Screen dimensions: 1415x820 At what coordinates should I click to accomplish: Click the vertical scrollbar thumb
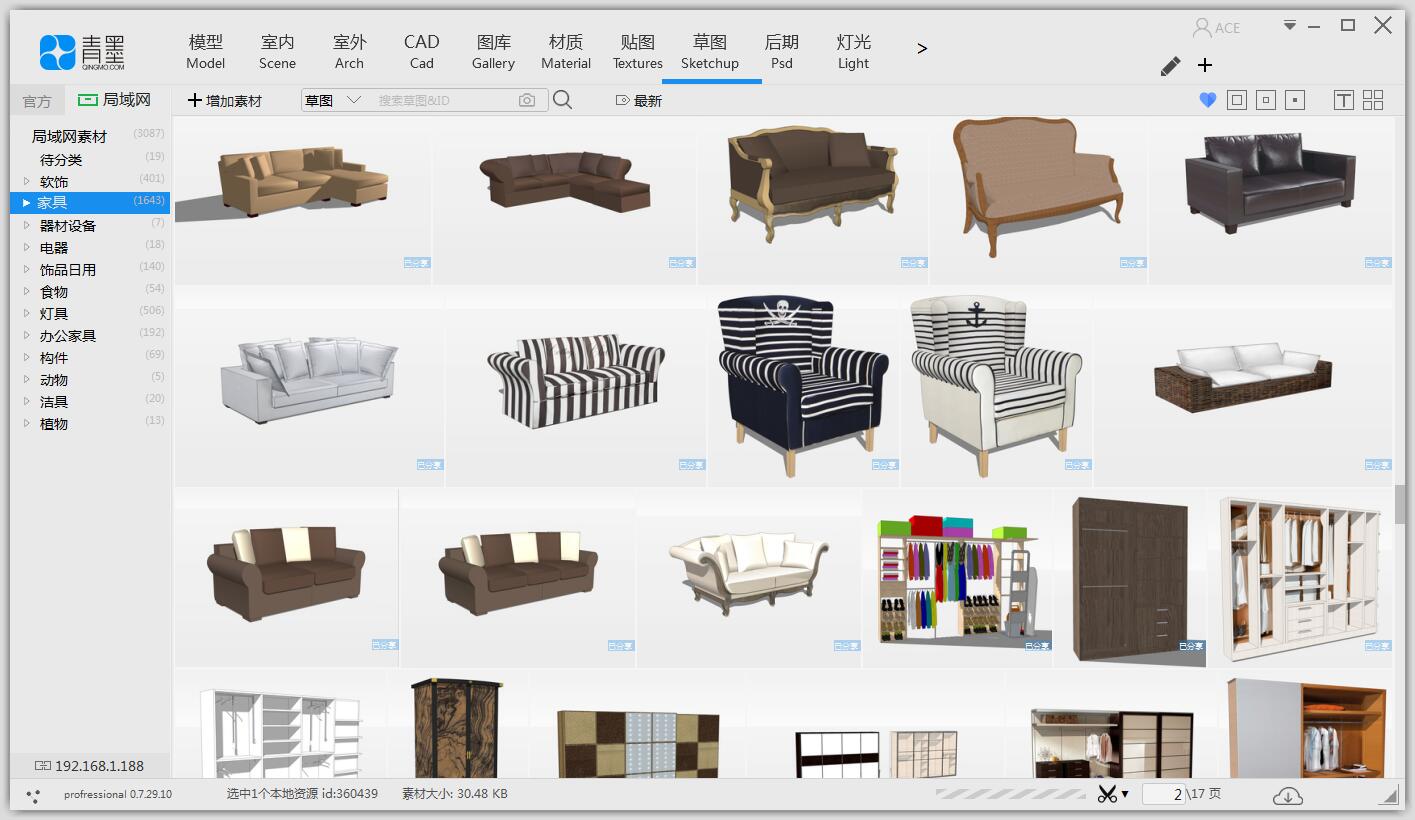click(1400, 503)
